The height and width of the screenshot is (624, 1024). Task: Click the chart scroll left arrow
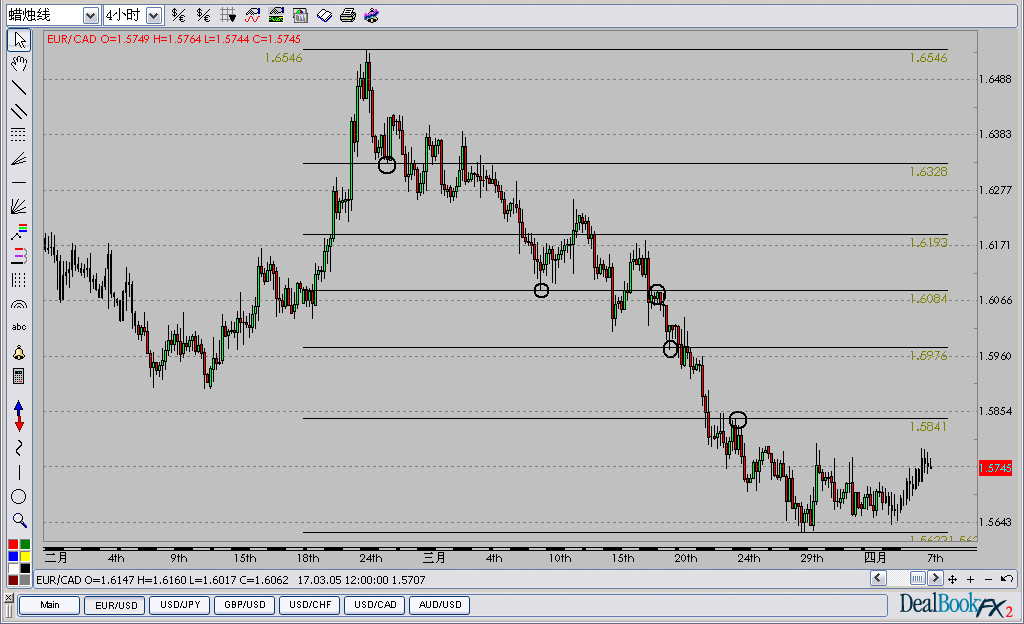tap(877, 579)
